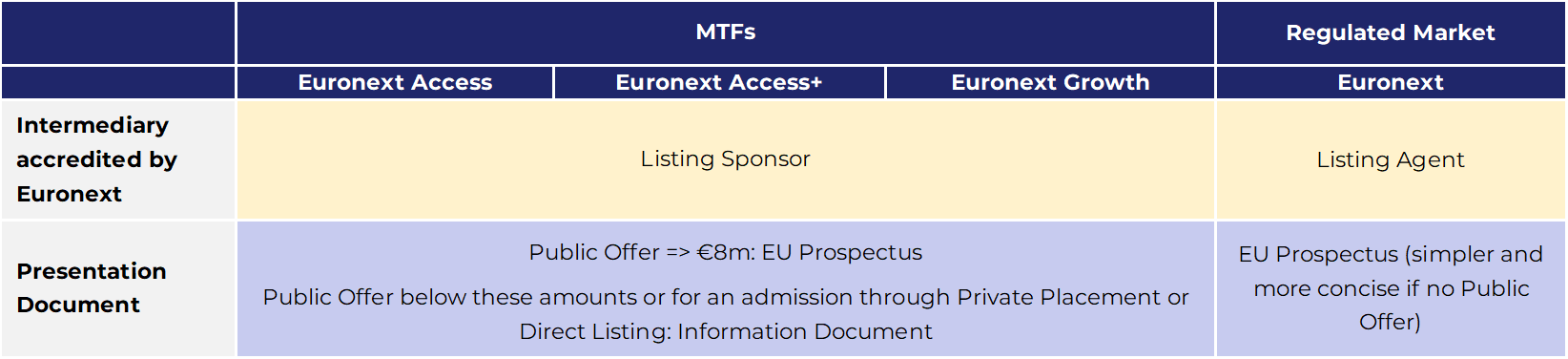
Task: Click the Euronext Growth column header
Action: (x=1050, y=82)
